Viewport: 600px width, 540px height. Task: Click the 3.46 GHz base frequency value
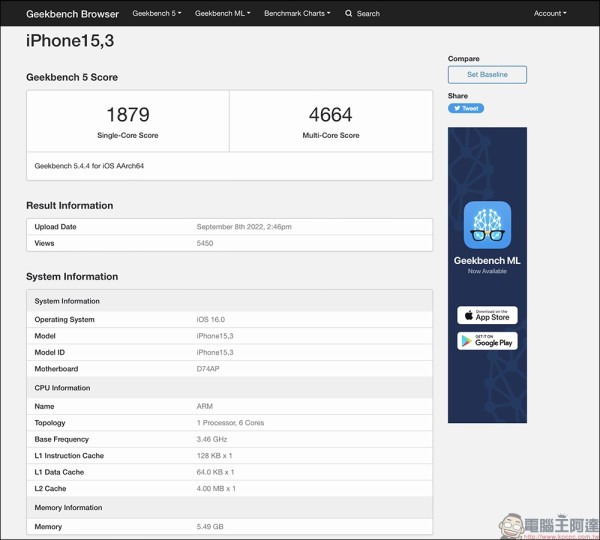click(213, 439)
